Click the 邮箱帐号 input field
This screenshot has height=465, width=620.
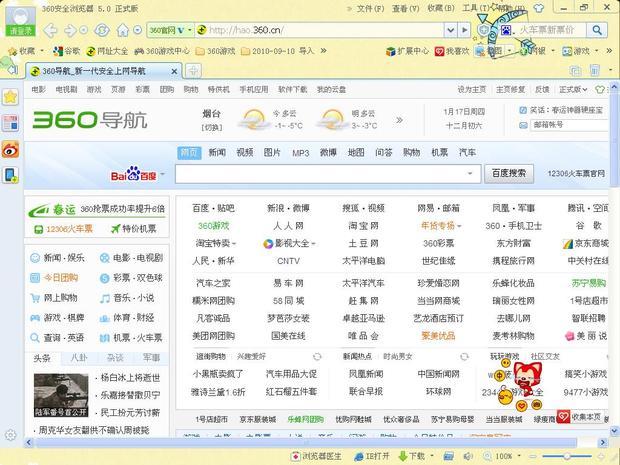tap(568, 125)
